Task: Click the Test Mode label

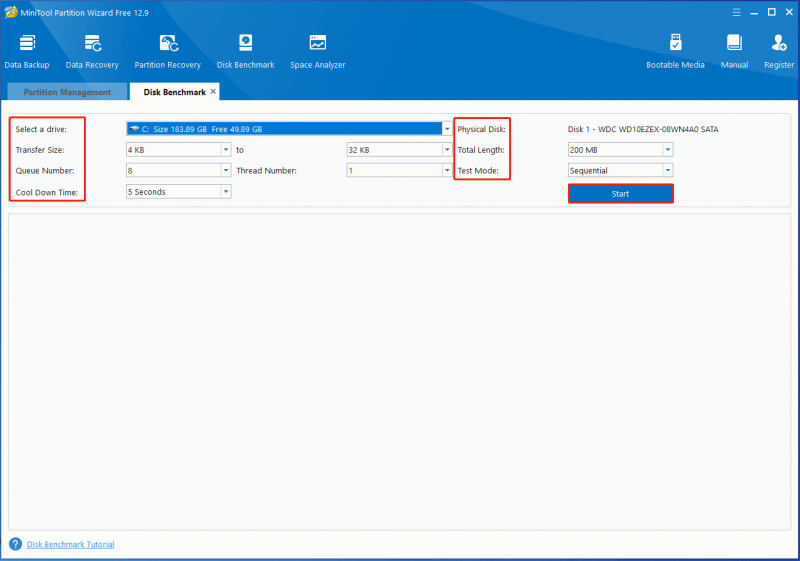Action: coord(478,170)
